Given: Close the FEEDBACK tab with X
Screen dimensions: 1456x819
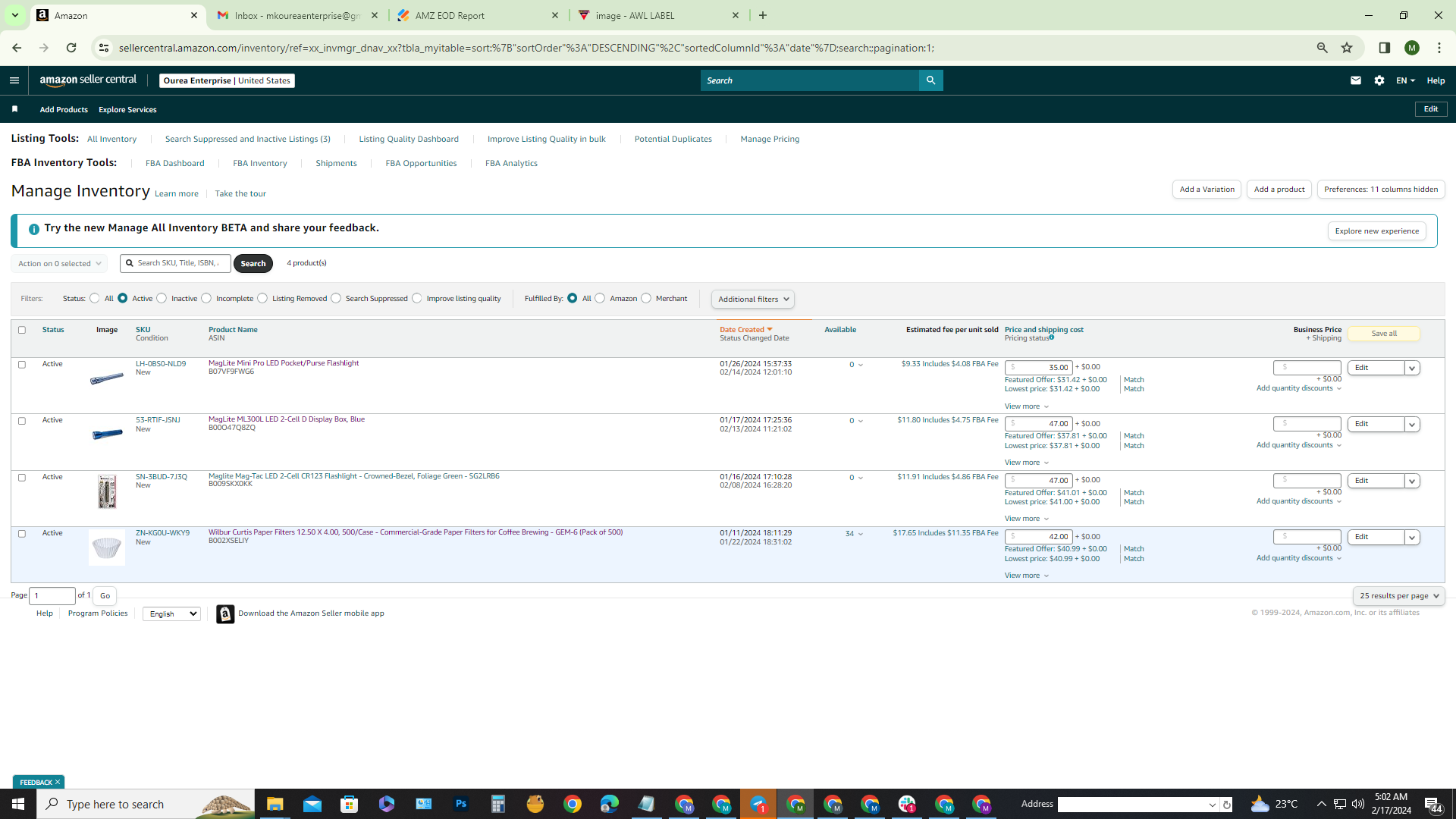Looking at the screenshot, I should tap(57, 782).
